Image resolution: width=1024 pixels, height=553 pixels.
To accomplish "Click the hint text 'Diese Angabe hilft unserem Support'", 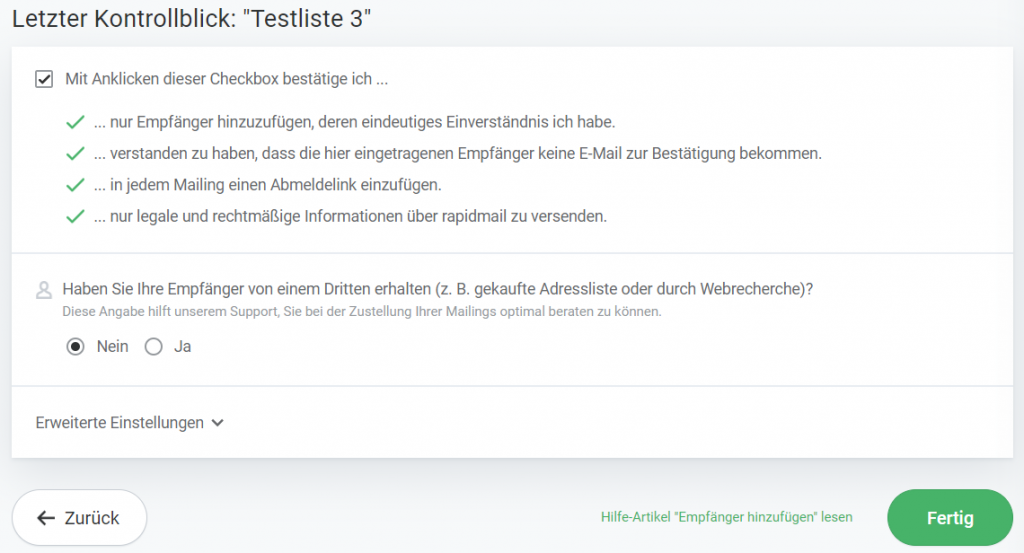I will click(x=362, y=311).
